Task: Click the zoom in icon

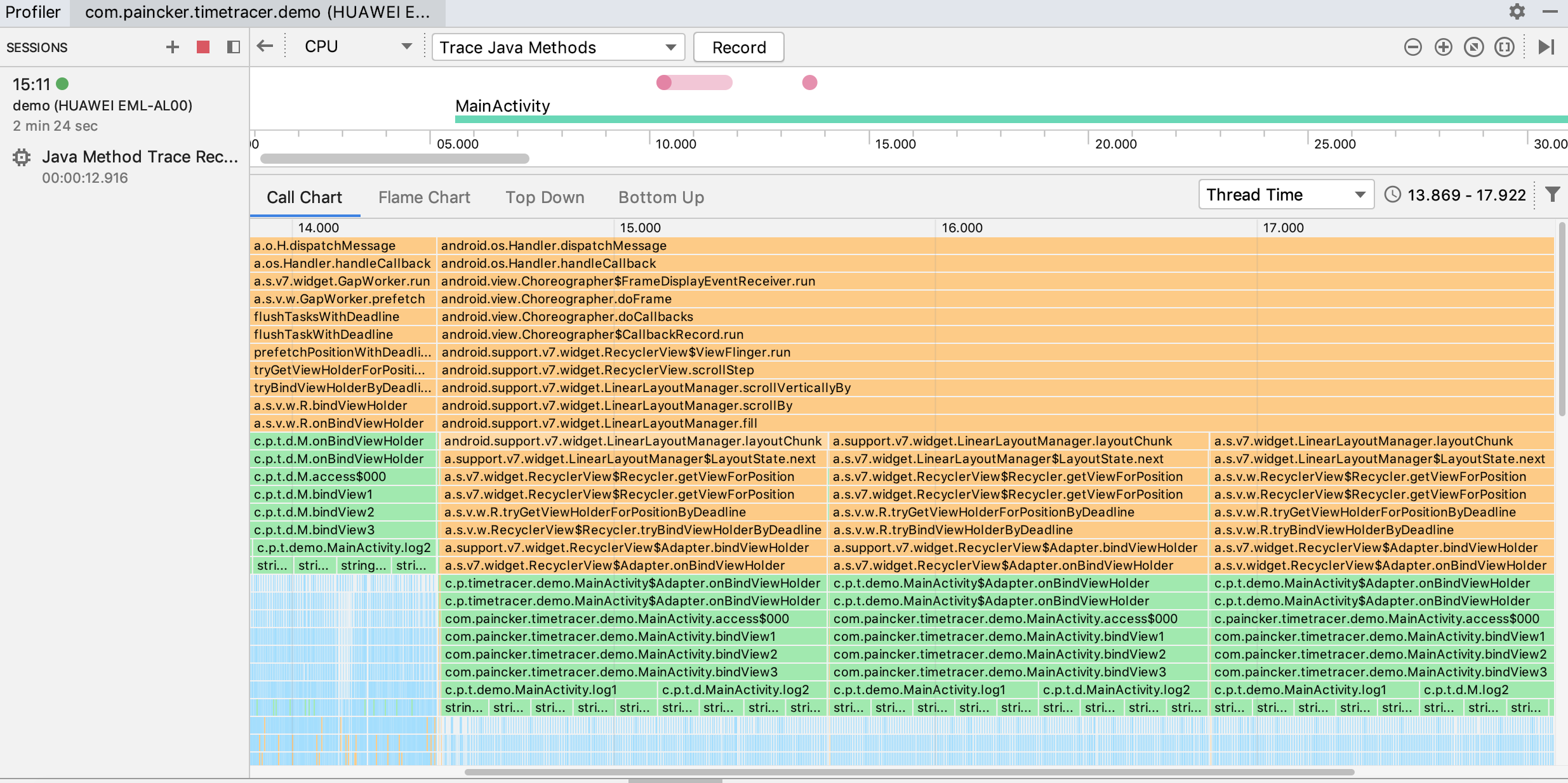Action: point(1443,47)
